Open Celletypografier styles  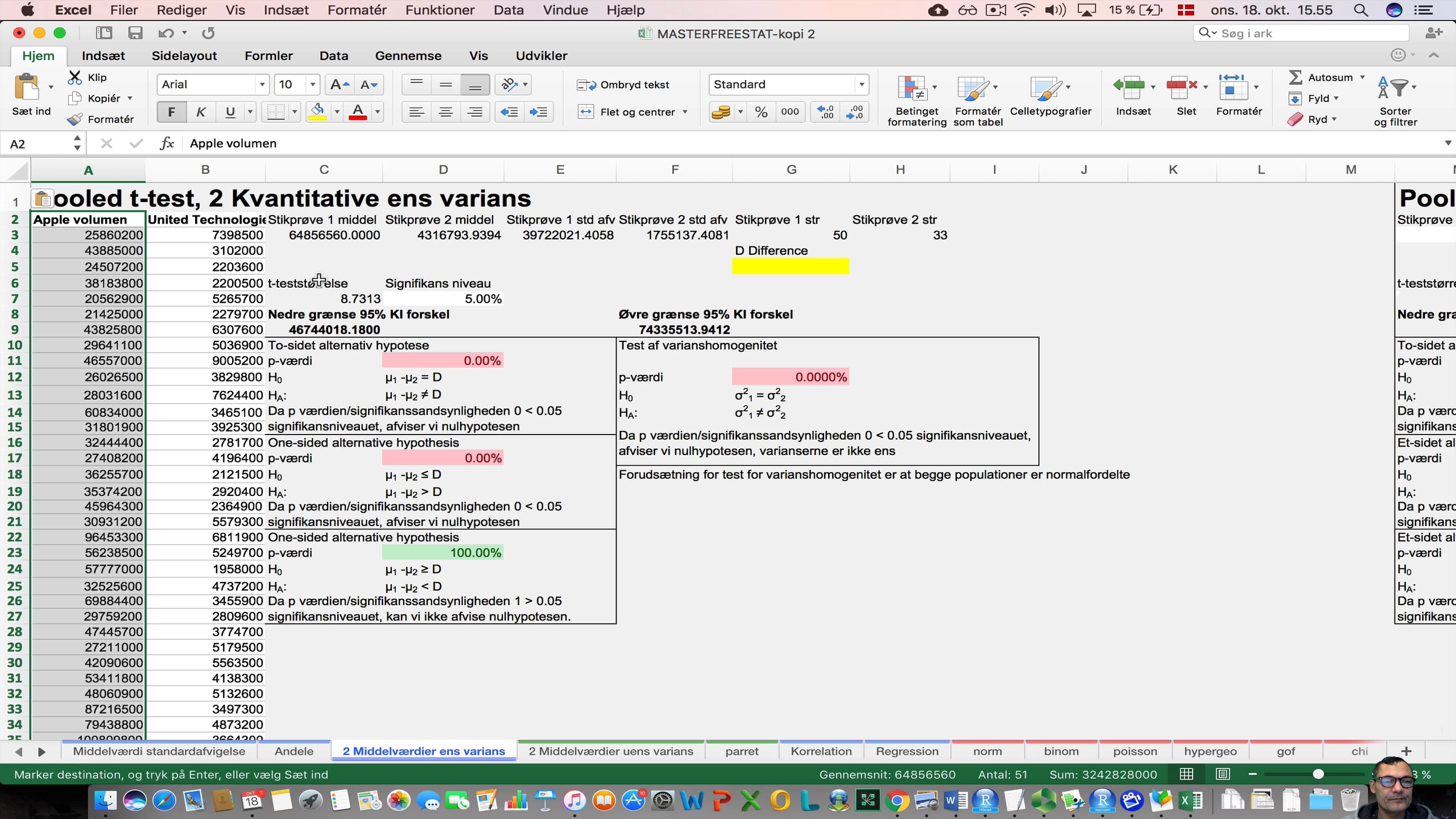1050,96
